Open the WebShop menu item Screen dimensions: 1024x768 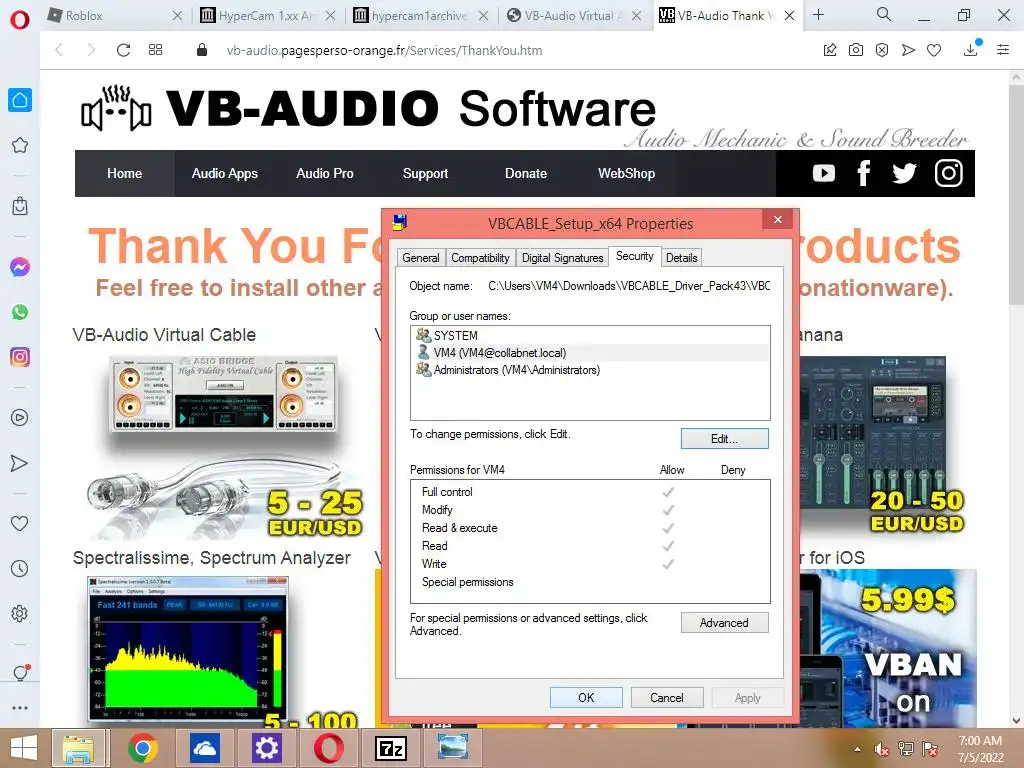(x=626, y=173)
